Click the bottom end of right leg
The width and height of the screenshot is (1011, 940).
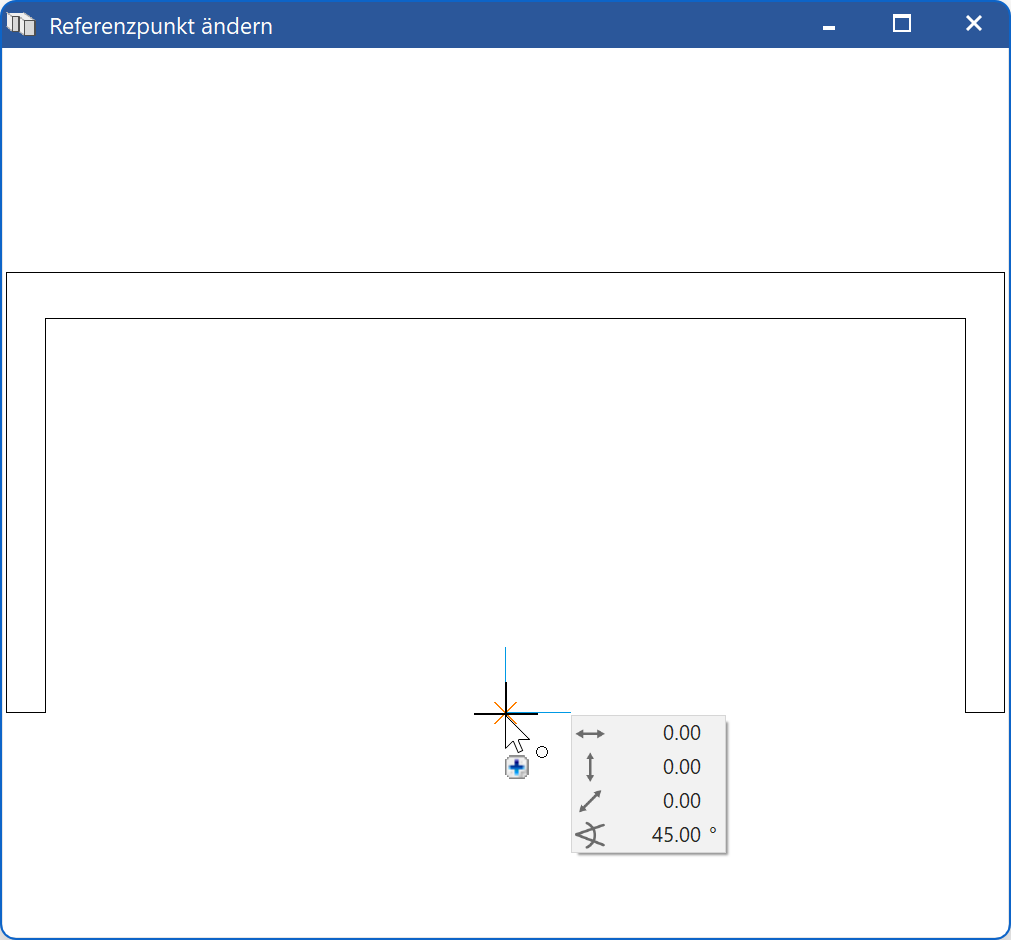point(985,712)
